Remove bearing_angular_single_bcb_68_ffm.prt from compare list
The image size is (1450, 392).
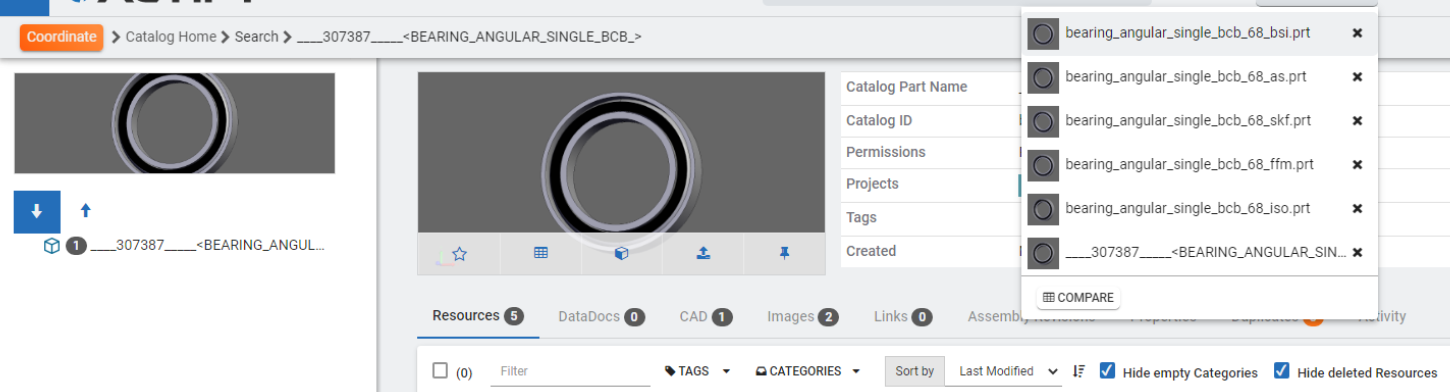tap(1357, 165)
